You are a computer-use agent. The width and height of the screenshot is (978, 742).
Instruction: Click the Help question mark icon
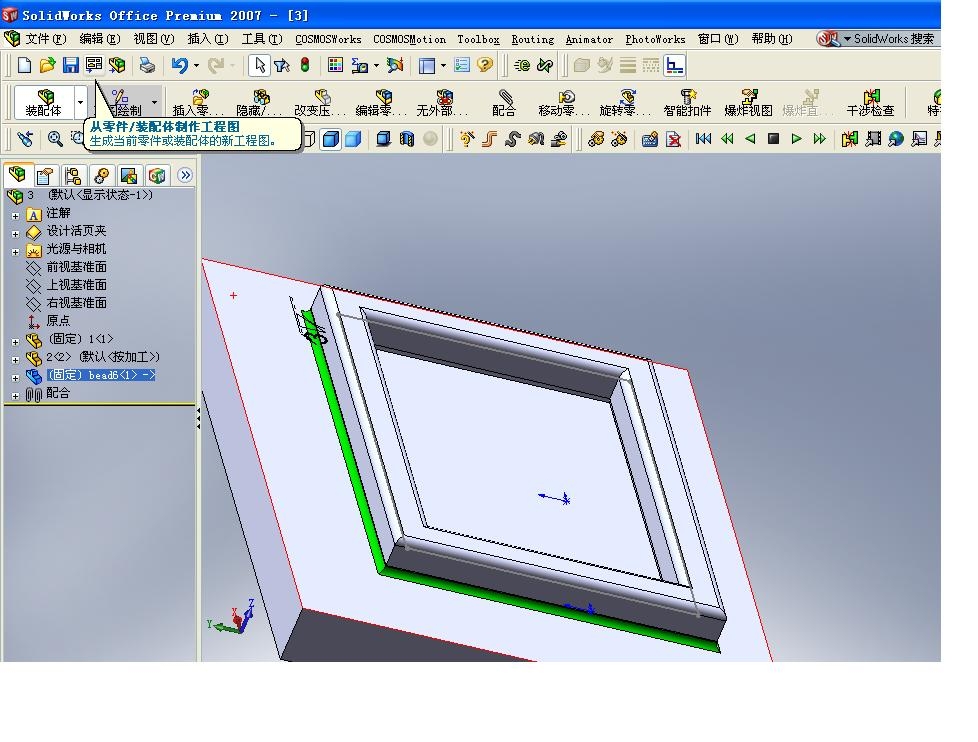click(485, 65)
